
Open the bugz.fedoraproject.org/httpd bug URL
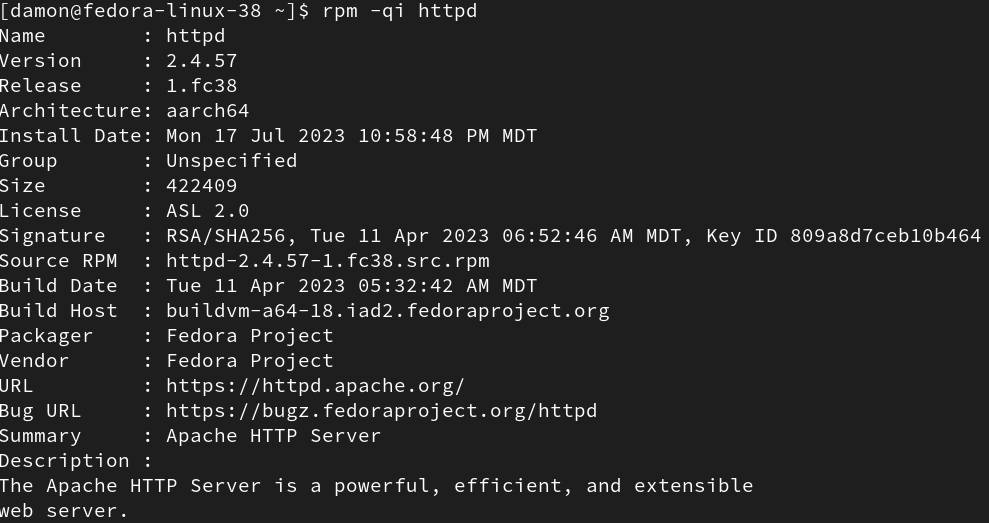pos(382,411)
